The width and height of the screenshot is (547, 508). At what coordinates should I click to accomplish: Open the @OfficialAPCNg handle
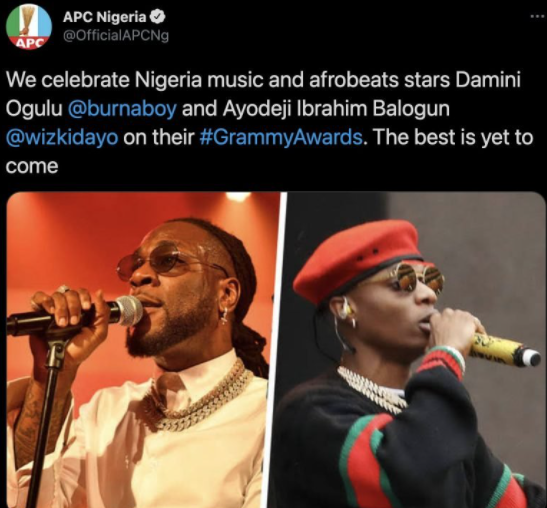click(116, 36)
